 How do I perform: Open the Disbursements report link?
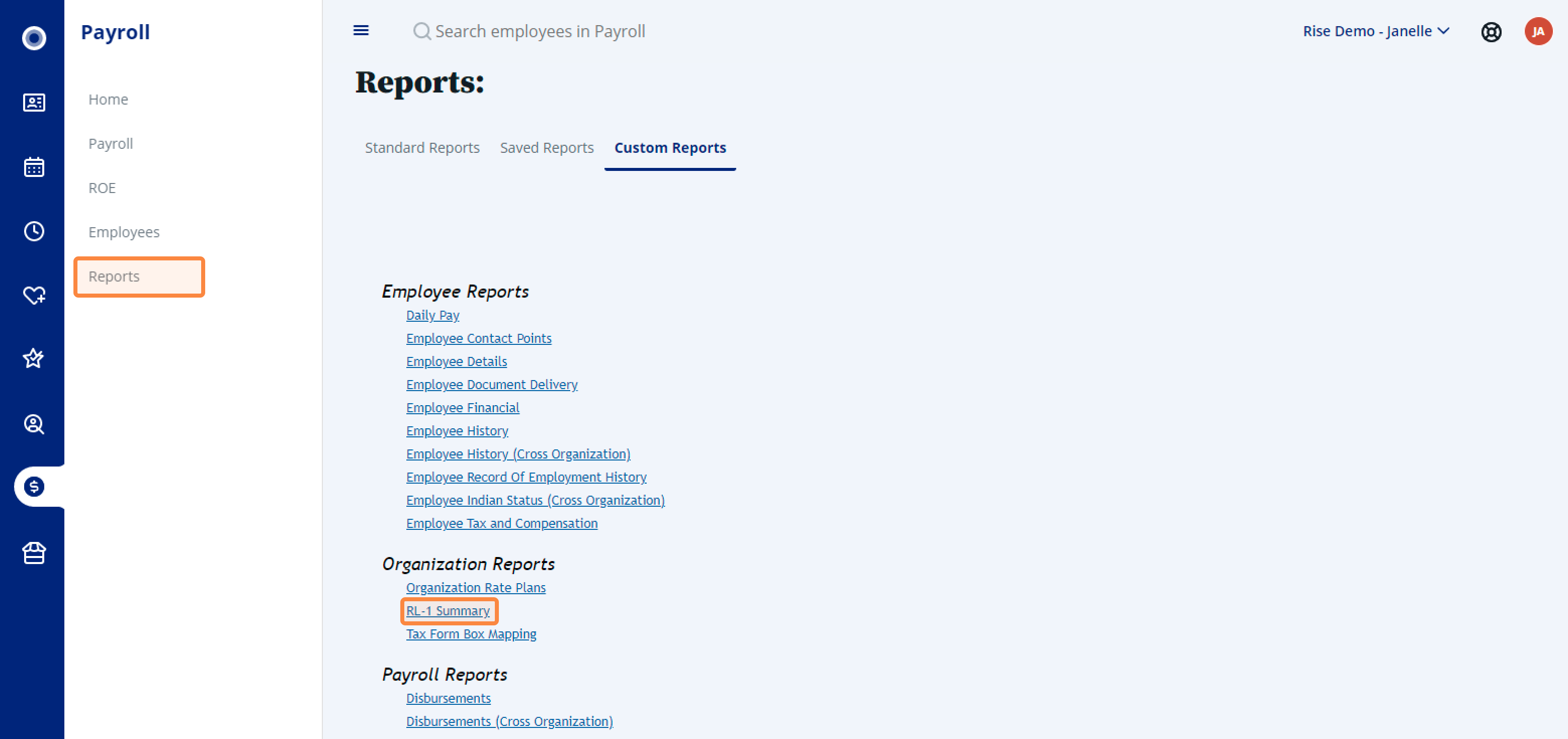click(x=448, y=698)
